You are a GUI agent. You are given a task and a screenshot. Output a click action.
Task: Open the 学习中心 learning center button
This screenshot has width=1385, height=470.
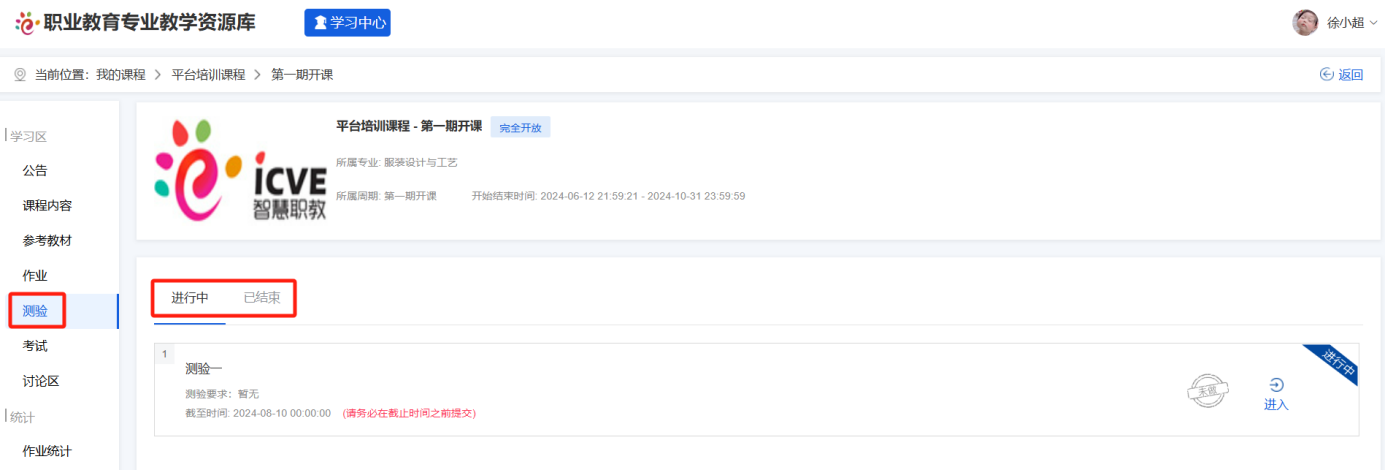tap(347, 22)
